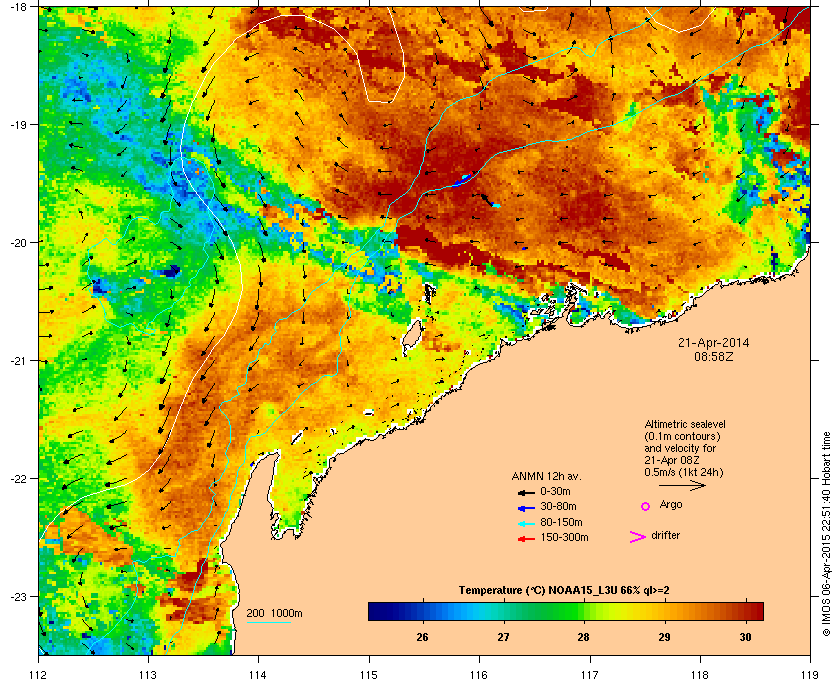Click the black 0-30m legend arrow
Screen dimensions: 840x680
point(526,492)
